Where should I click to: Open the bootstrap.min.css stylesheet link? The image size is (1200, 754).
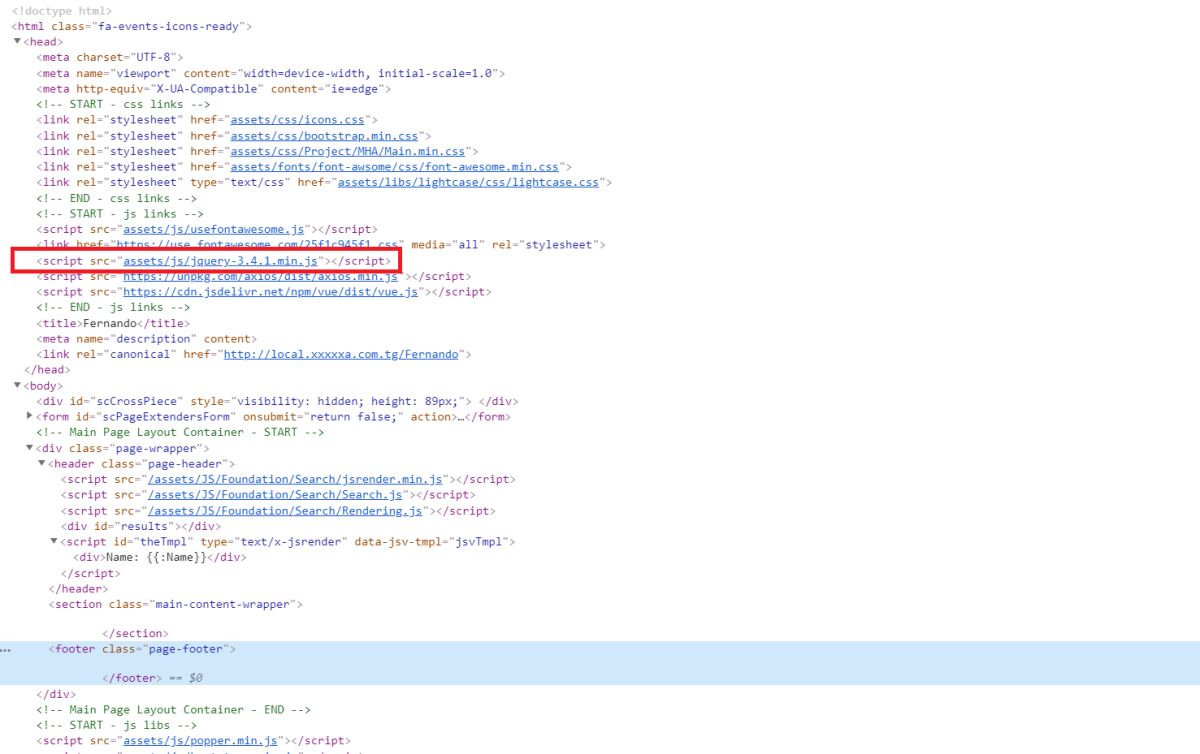[324, 136]
